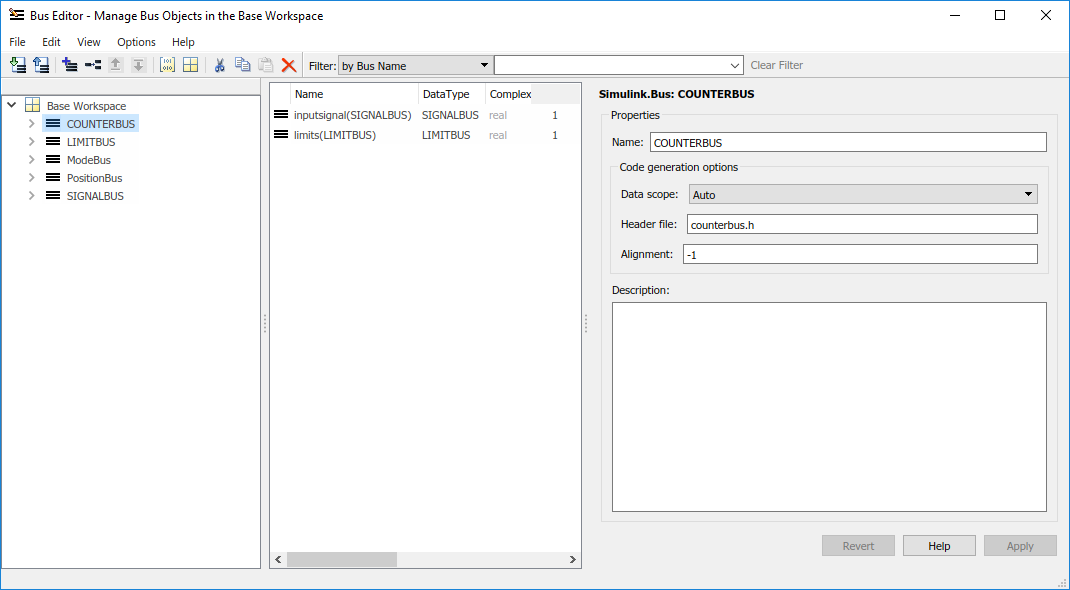
Task: Click the Header file input field
Action: click(863, 224)
